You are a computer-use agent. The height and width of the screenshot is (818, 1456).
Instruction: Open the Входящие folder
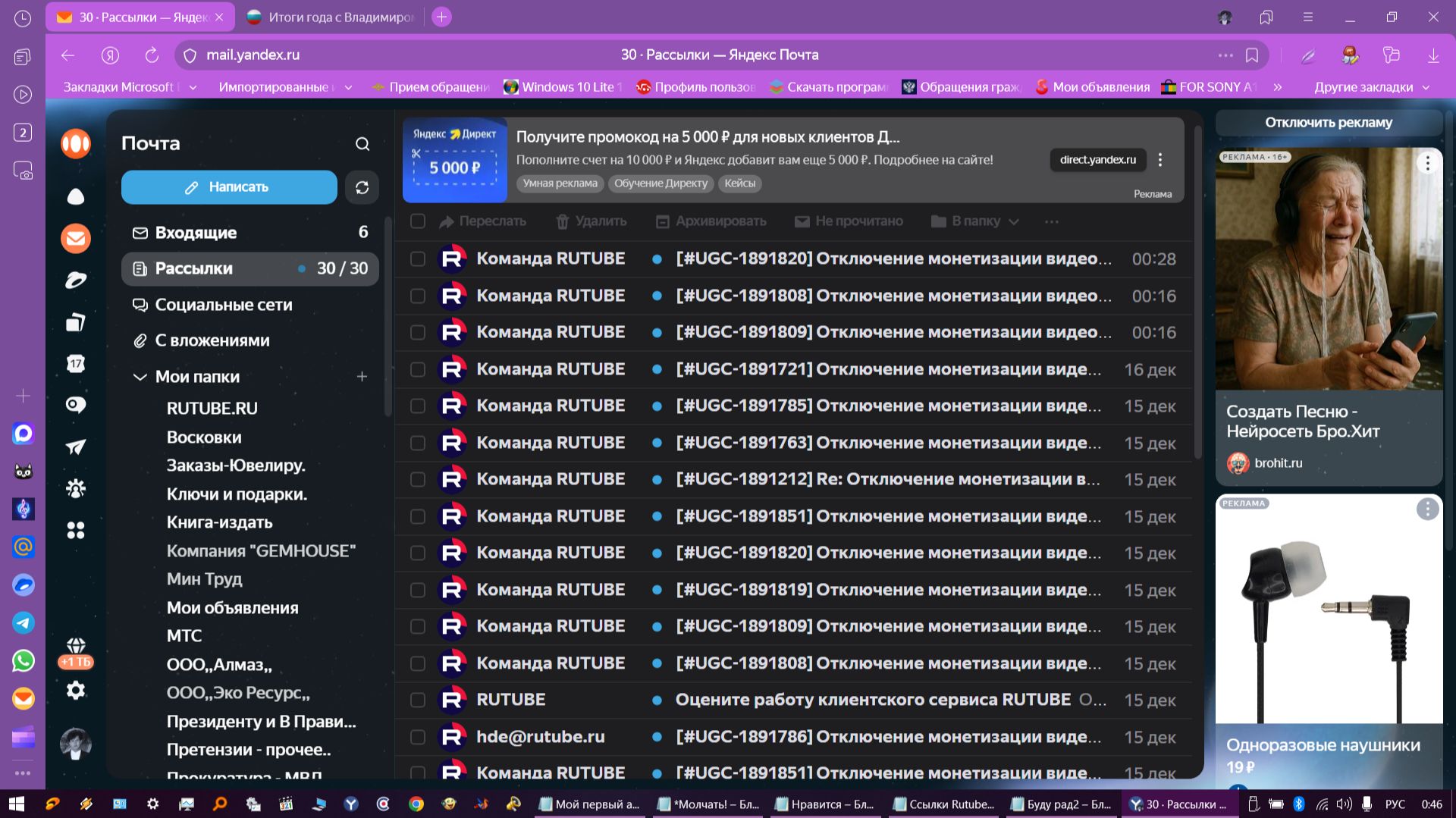tap(250, 233)
